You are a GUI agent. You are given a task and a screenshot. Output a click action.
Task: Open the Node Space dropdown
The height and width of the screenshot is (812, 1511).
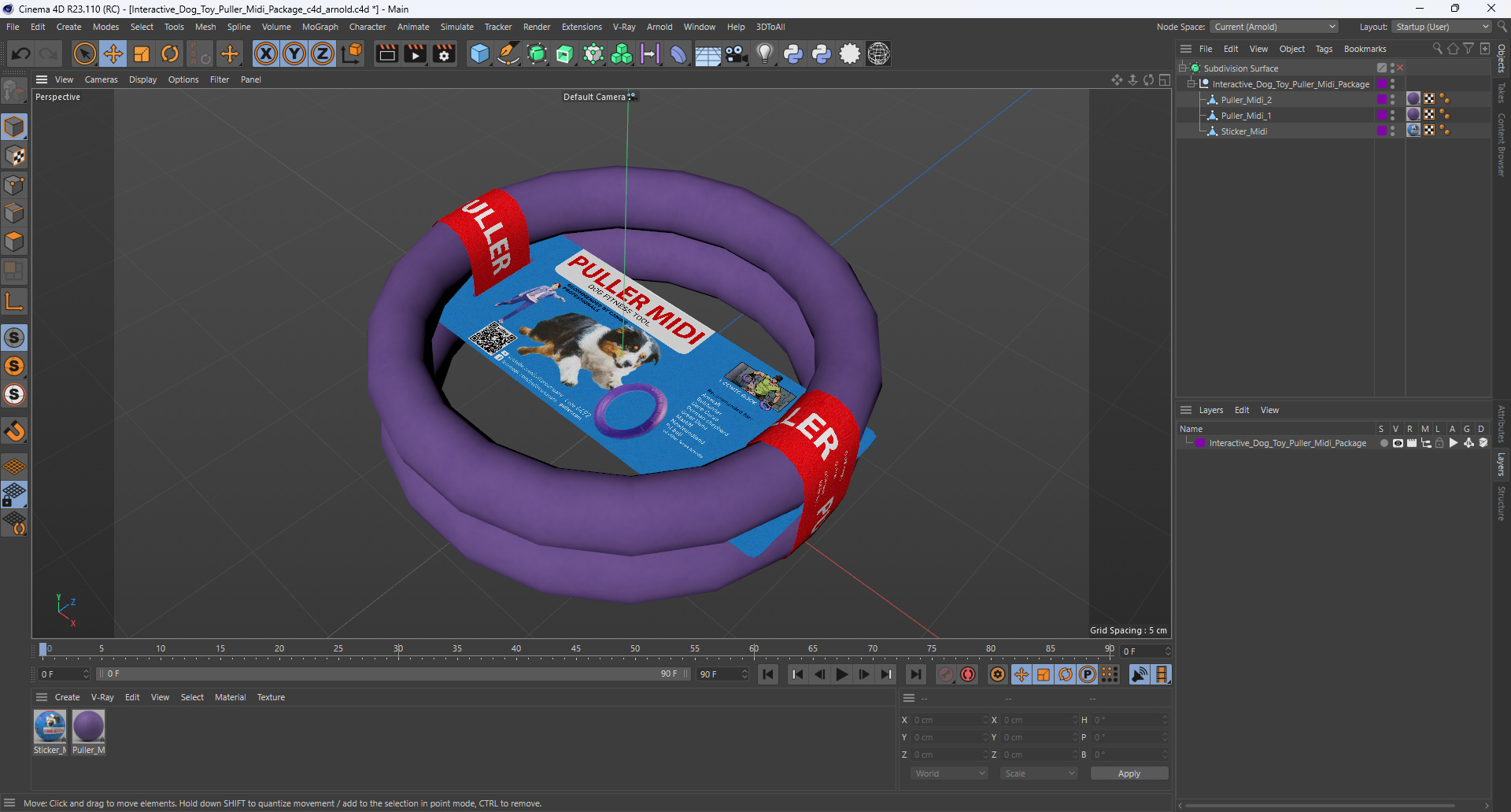coord(1273,27)
